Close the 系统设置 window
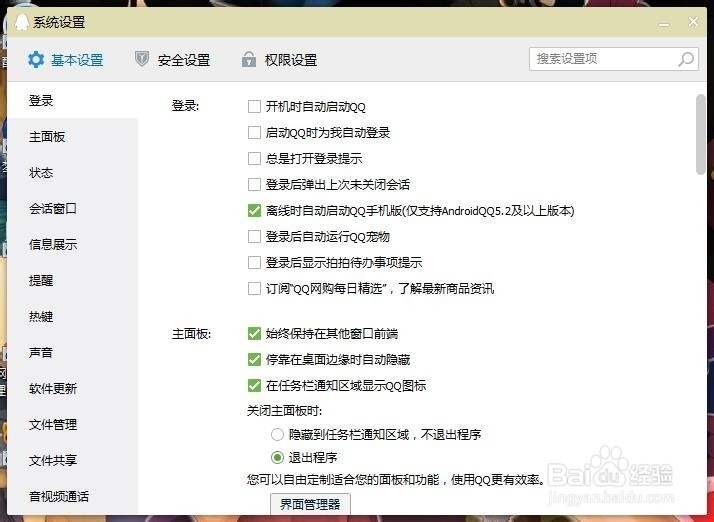 pyautogui.click(x=693, y=21)
